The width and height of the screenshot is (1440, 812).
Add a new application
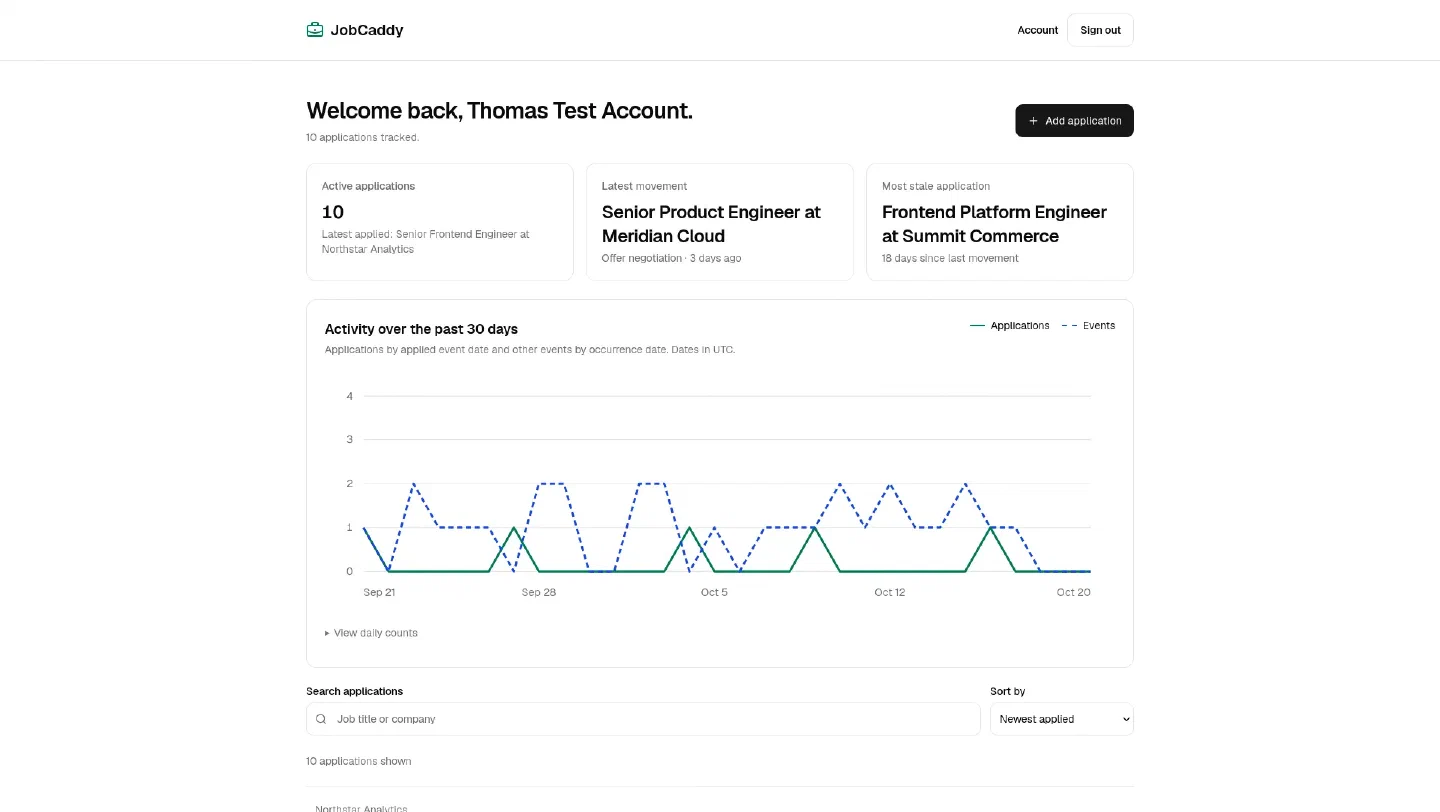(1074, 120)
